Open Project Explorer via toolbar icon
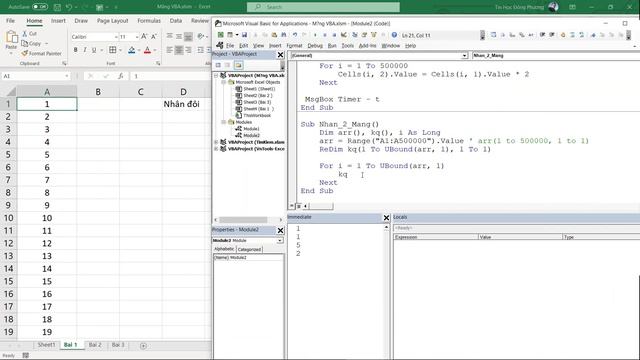This screenshot has width=640, height=360. pos(355,35)
